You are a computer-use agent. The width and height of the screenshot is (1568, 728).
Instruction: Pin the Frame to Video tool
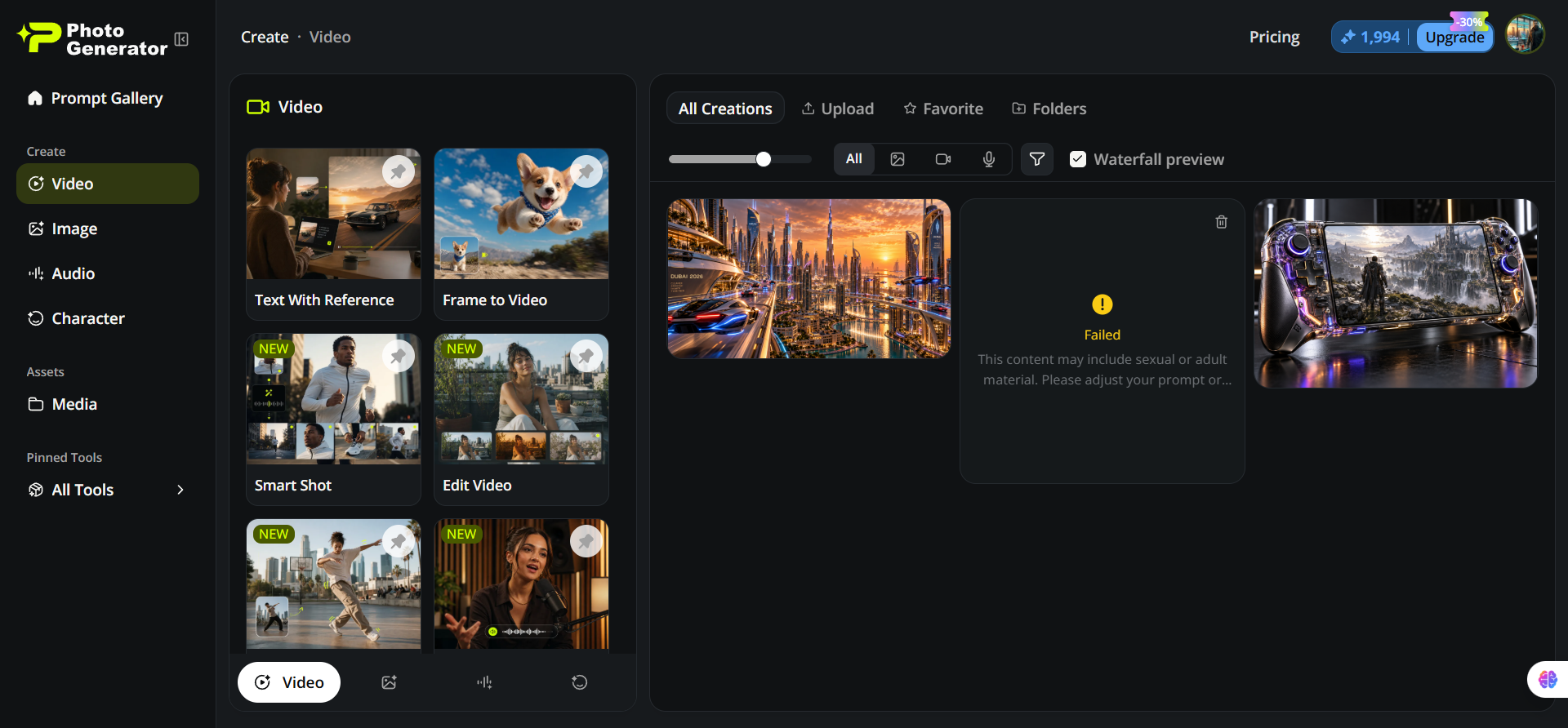586,171
